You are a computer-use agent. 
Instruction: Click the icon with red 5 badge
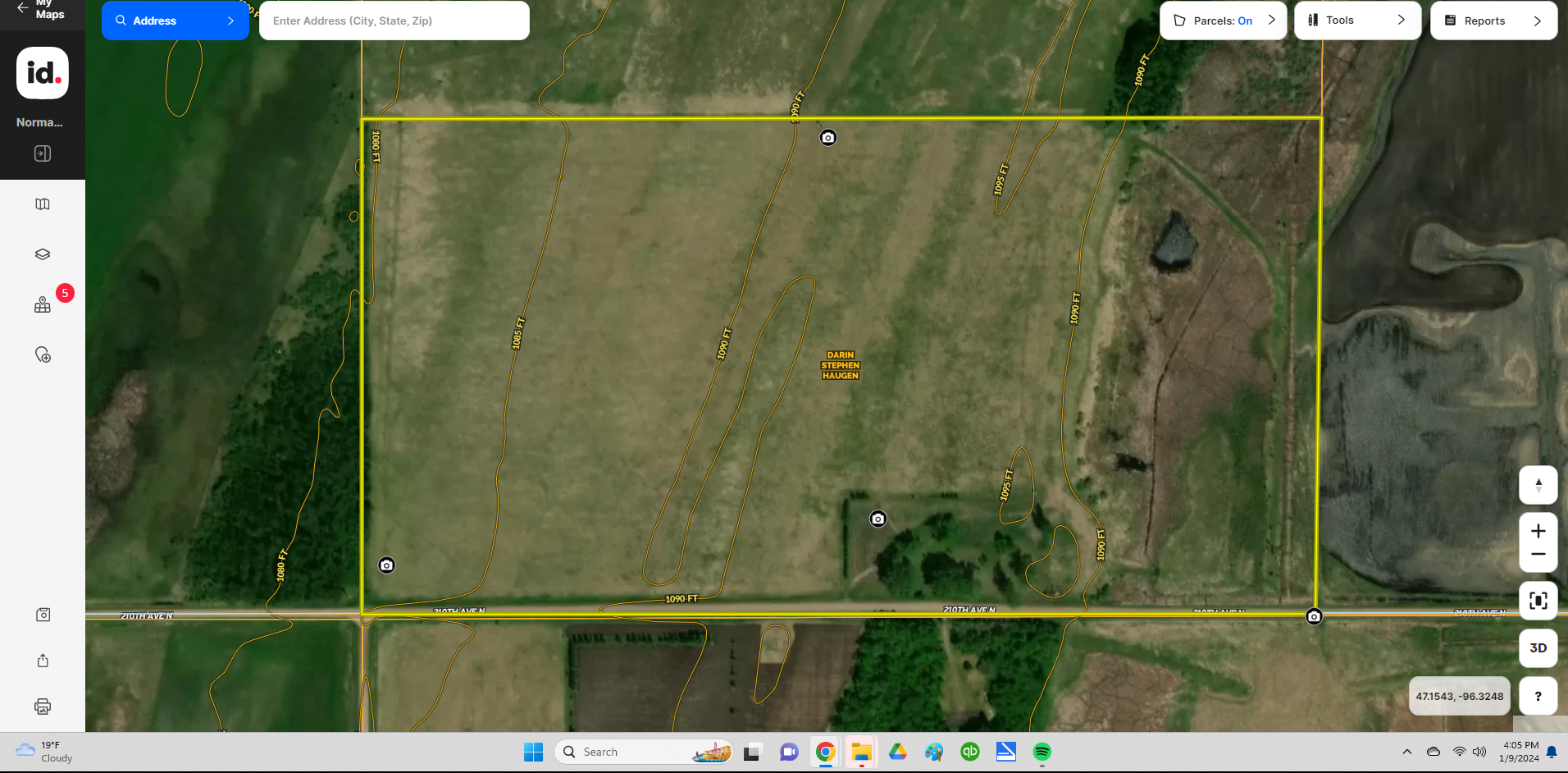pos(43,305)
